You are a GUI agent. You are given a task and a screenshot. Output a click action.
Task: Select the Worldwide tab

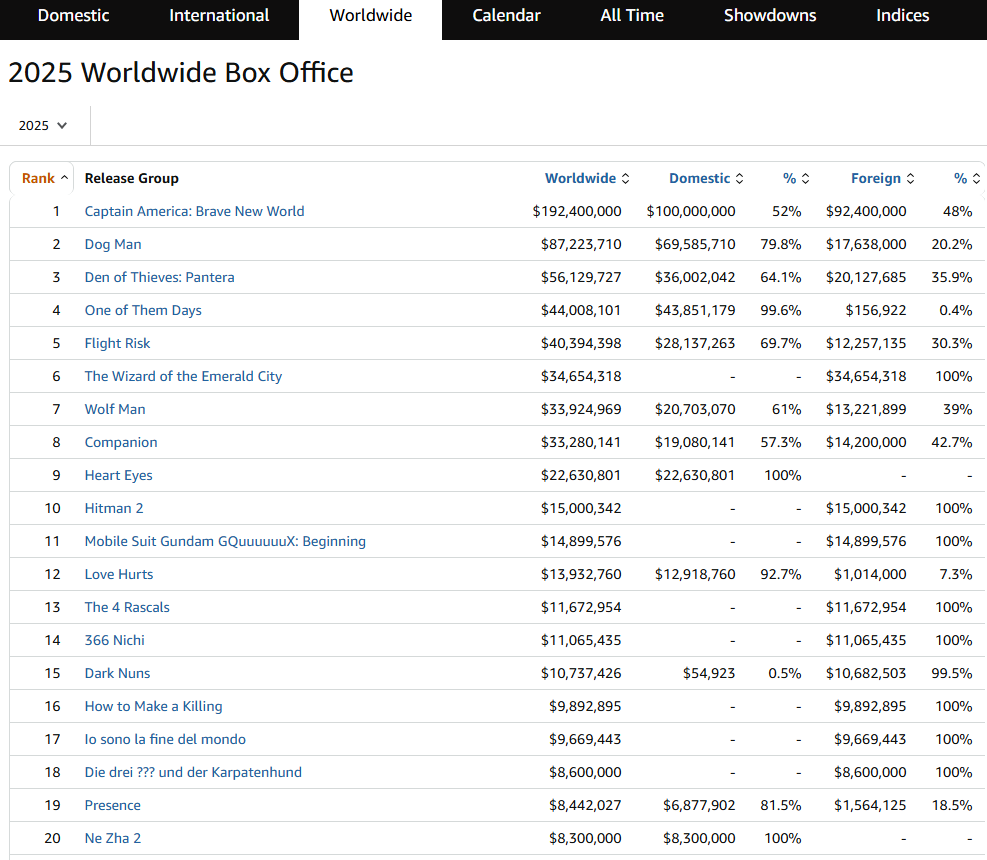pos(370,16)
